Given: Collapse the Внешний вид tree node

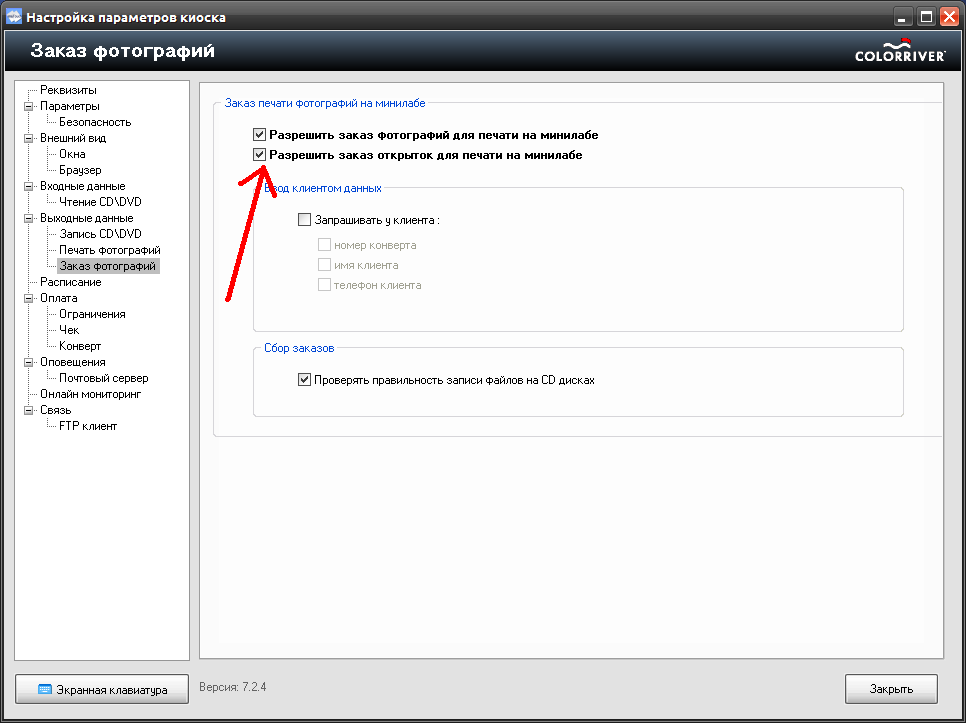Looking at the screenshot, I should pyautogui.click(x=29, y=138).
